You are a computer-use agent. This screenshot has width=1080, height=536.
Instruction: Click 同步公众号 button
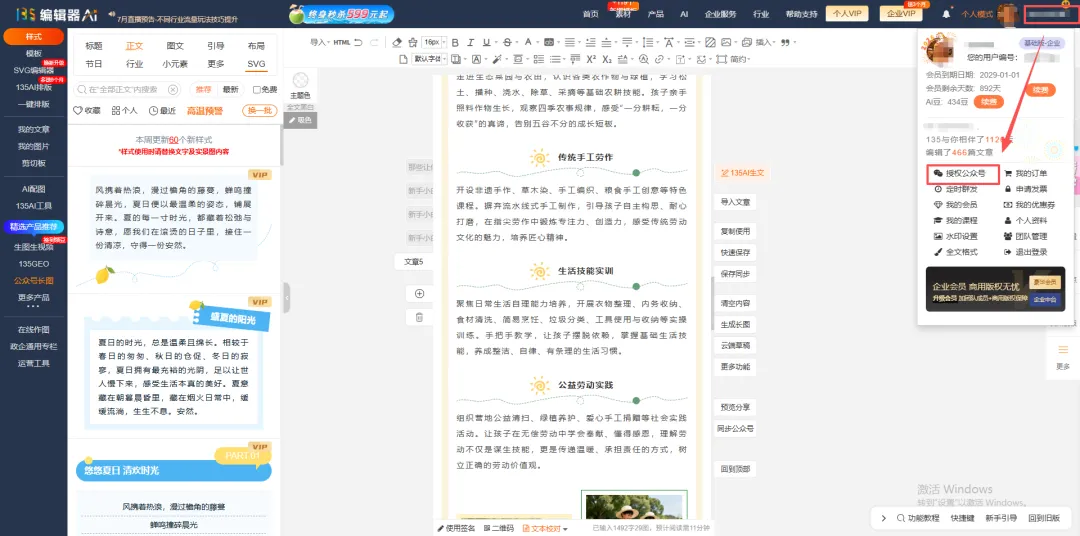[x=735, y=428]
